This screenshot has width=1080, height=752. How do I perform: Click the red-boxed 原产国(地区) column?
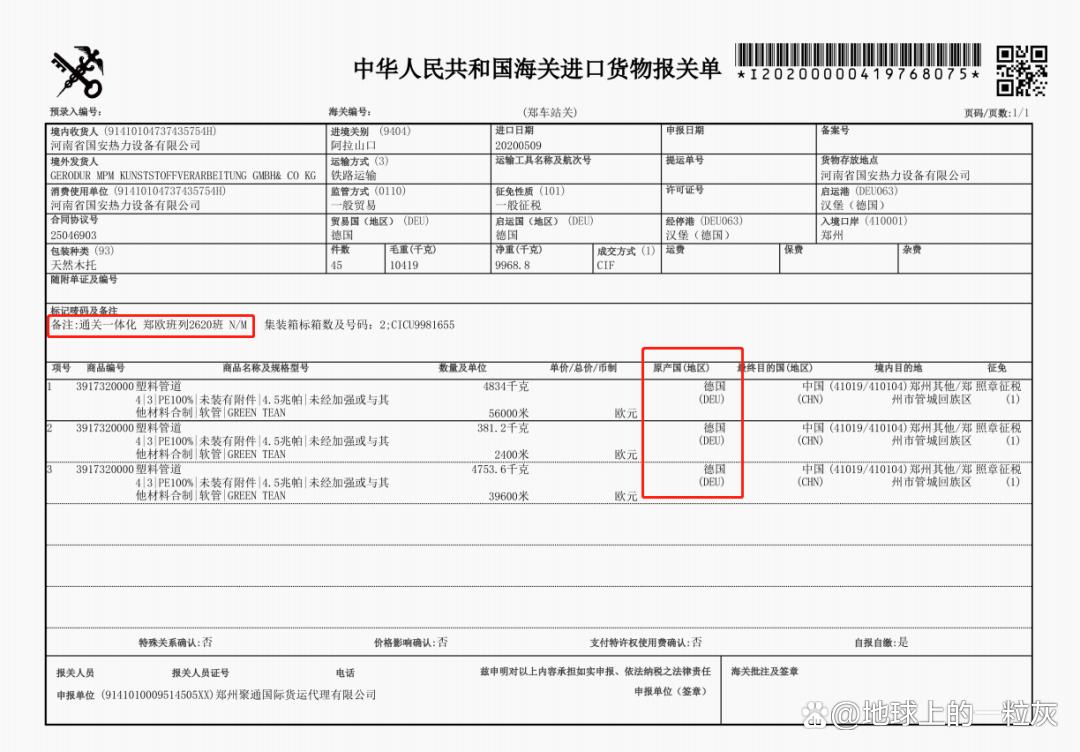pos(692,420)
